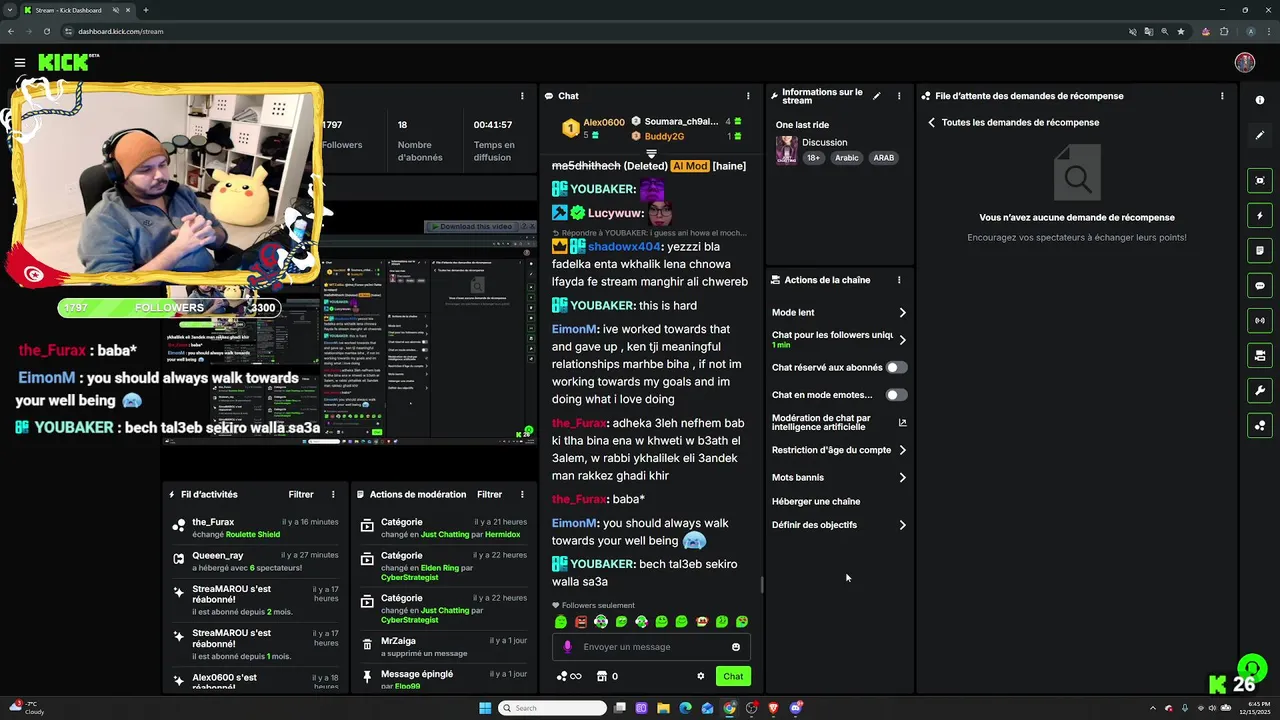The image size is (1280, 720).
Task: Open Filtrer in Actions de modération
Action: pyautogui.click(x=489, y=494)
